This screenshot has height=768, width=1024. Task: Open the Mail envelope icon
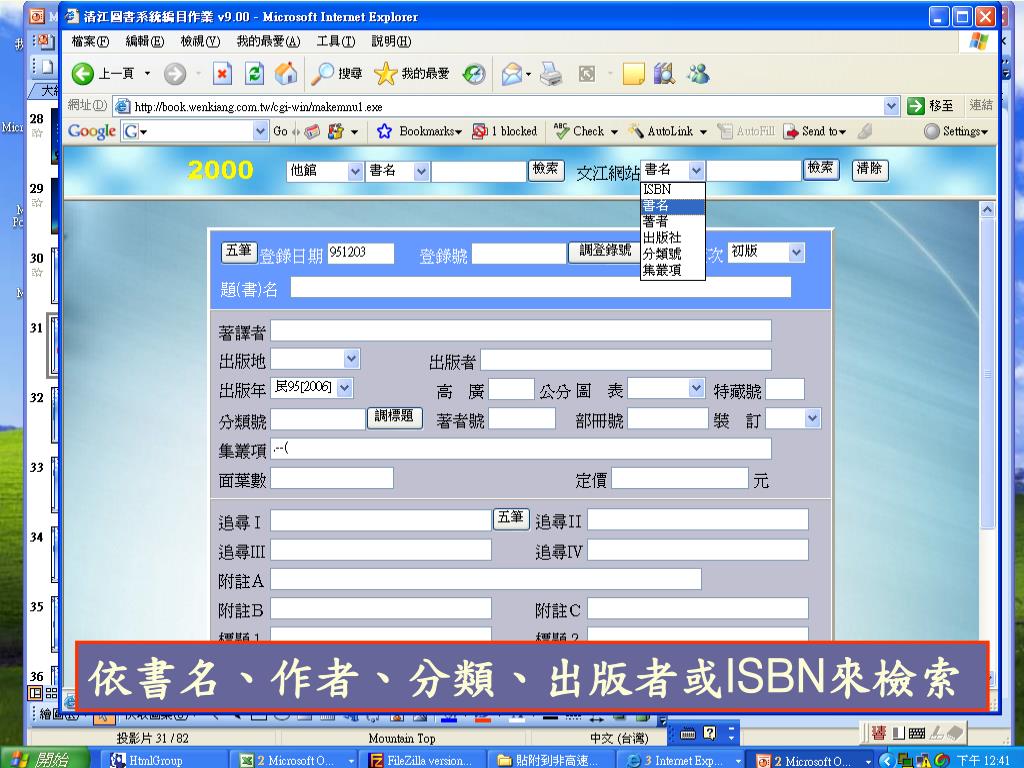[512, 74]
